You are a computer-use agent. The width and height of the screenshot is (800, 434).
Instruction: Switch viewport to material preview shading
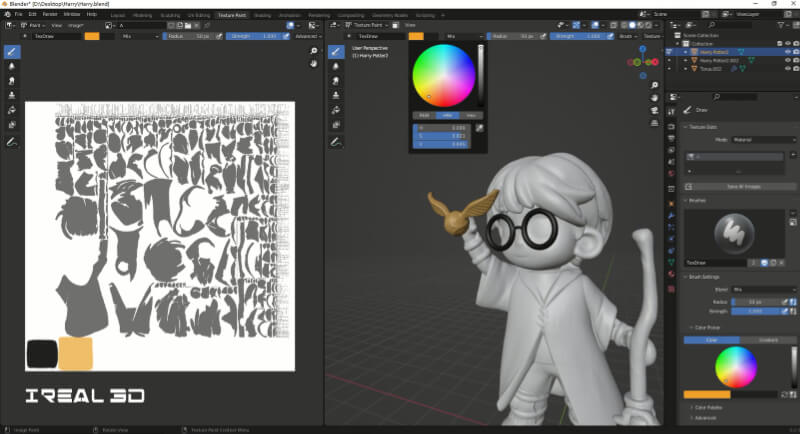click(640, 25)
